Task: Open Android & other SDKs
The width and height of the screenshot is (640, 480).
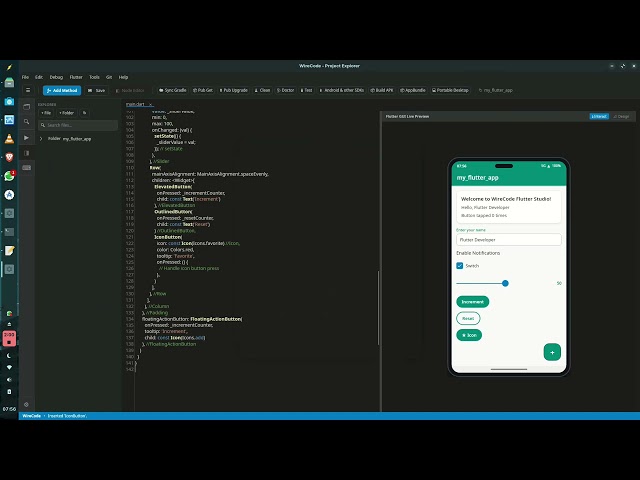Action: (342, 90)
